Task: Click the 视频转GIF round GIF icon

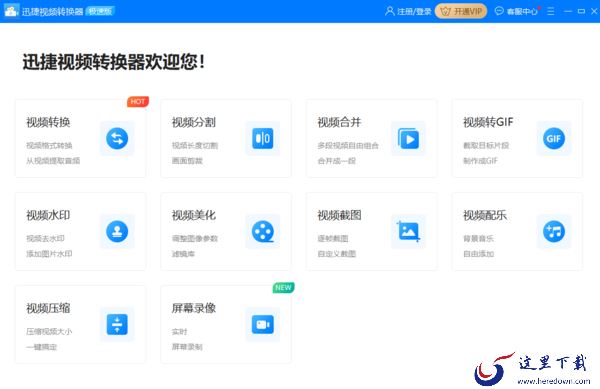Action: [554, 138]
